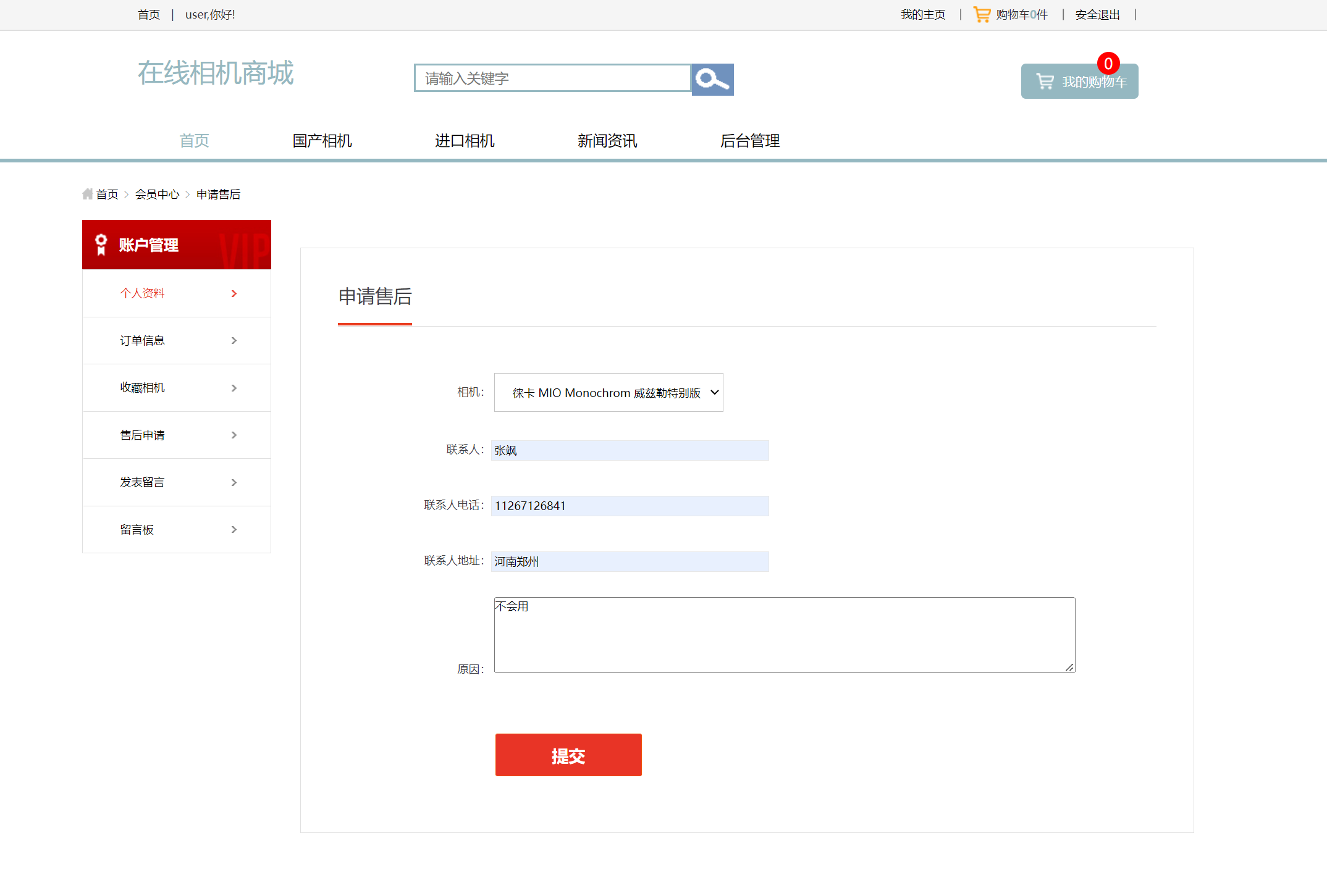Click the arrow icon next to 收藏相机
The height and width of the screenshot is (896, 1327).
tap(234, 388)
